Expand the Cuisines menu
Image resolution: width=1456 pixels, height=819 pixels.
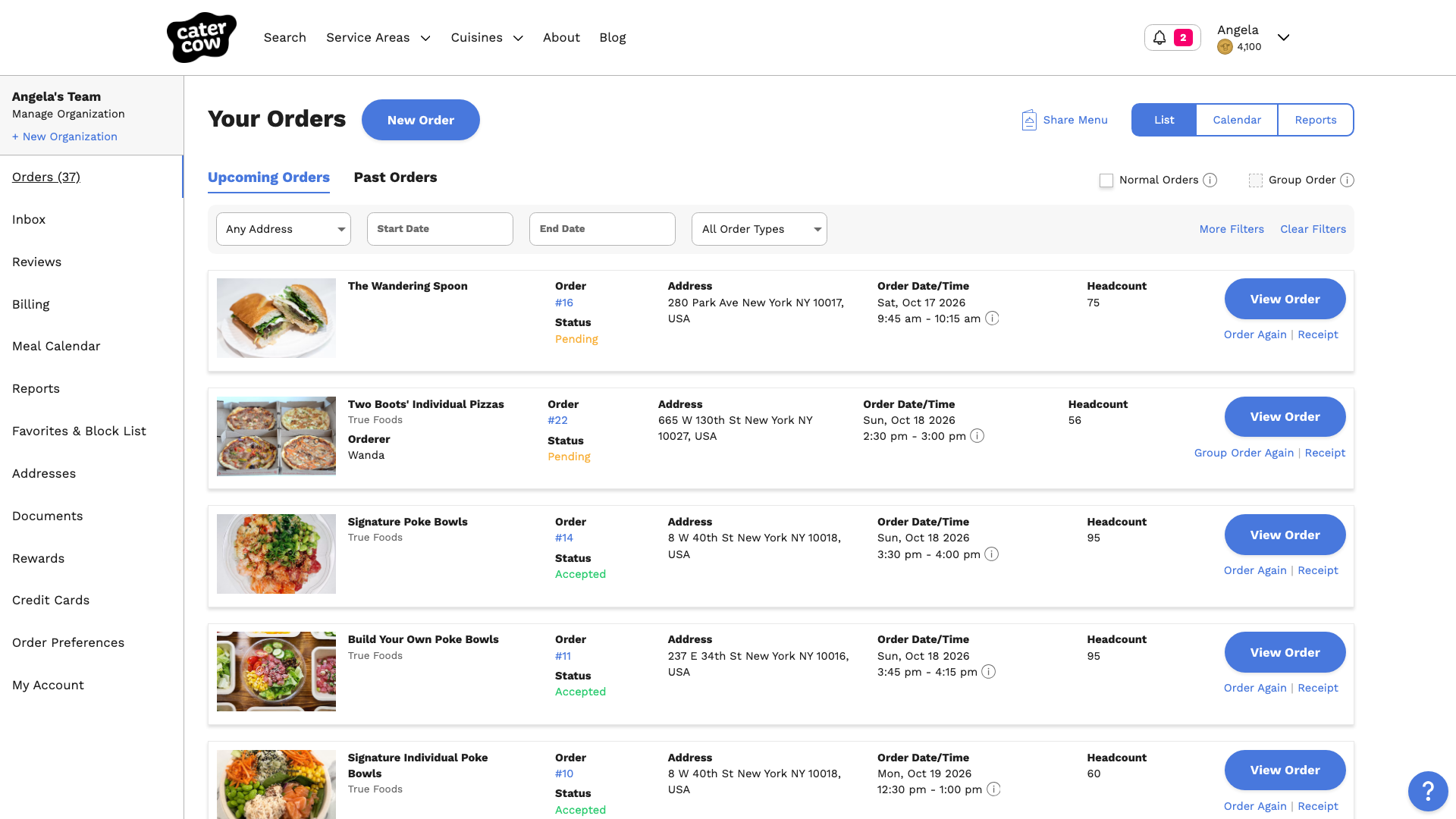point(487,38)
